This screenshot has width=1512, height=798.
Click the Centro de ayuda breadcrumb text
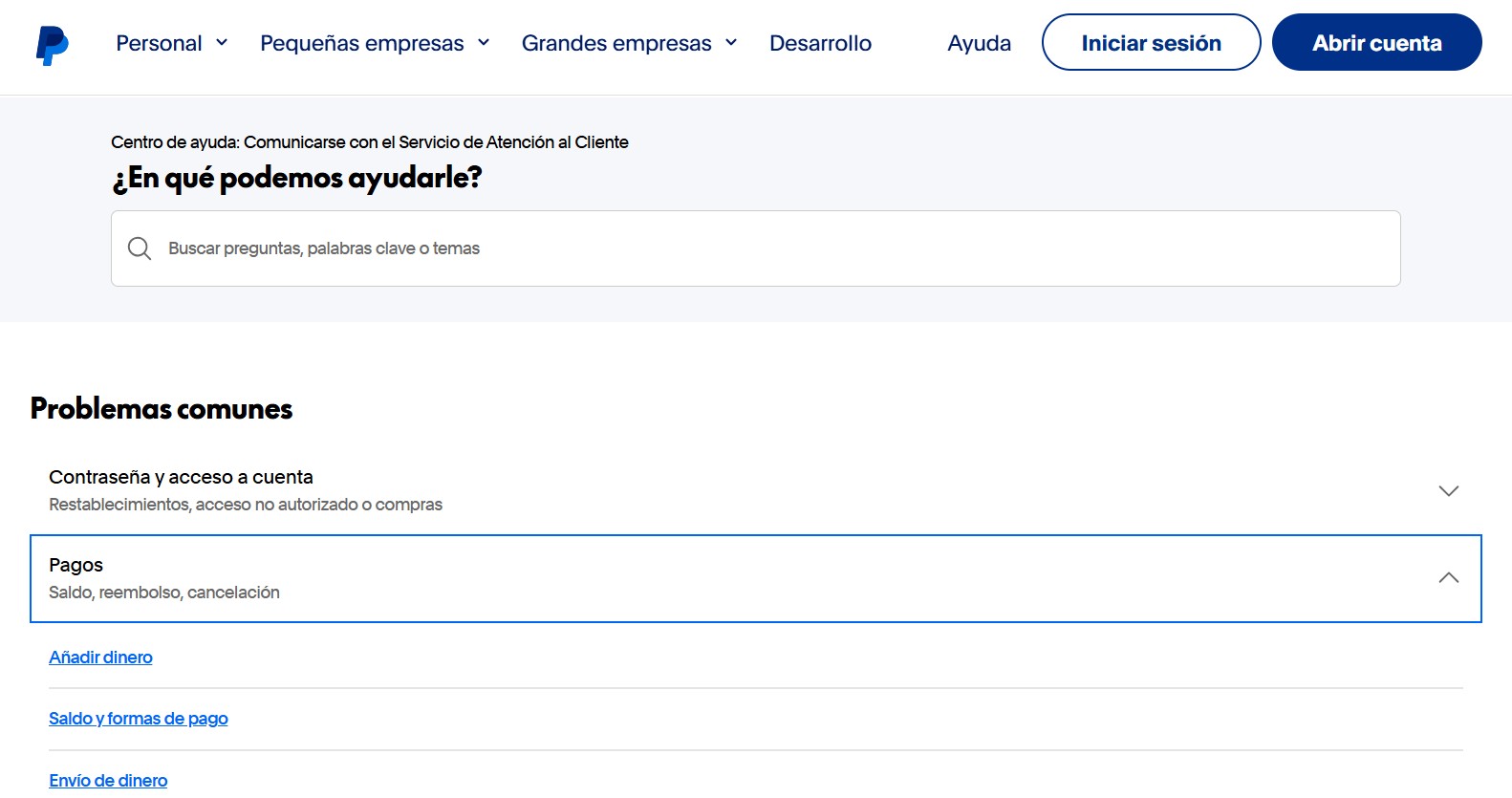click(x=370, y=142)
